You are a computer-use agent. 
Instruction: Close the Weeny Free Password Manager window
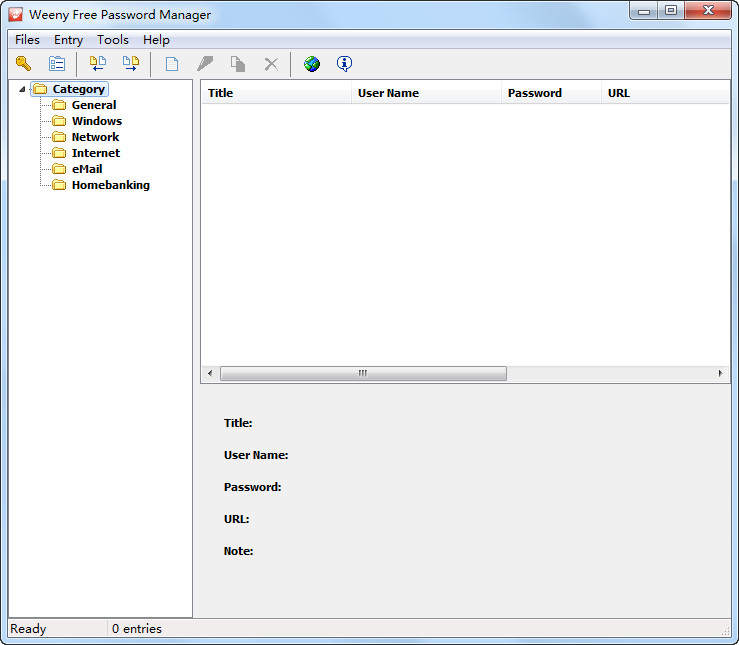pyautogui.click(x=708, y=10)
